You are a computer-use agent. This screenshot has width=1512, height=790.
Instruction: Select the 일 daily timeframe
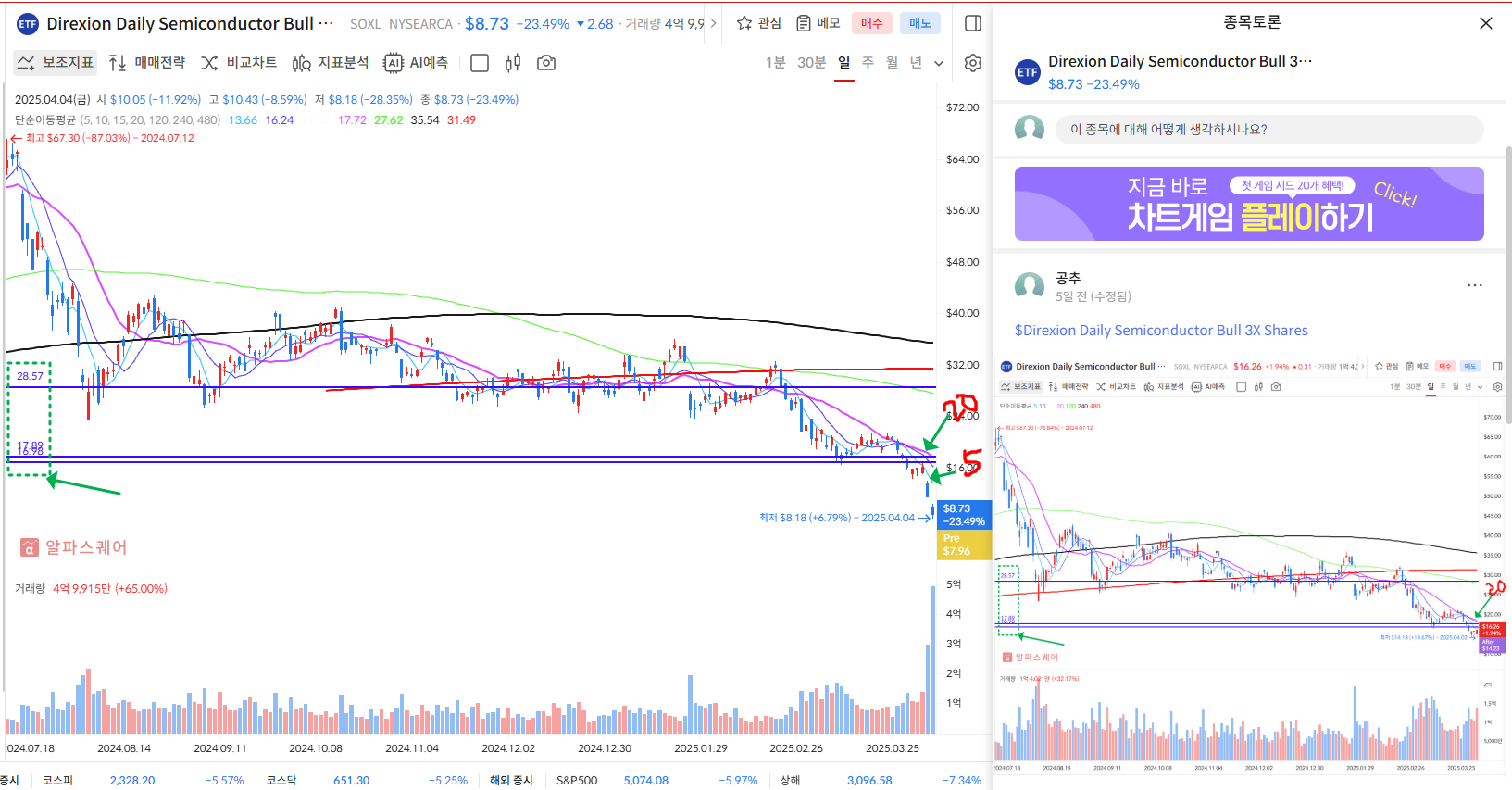[844, 63]
